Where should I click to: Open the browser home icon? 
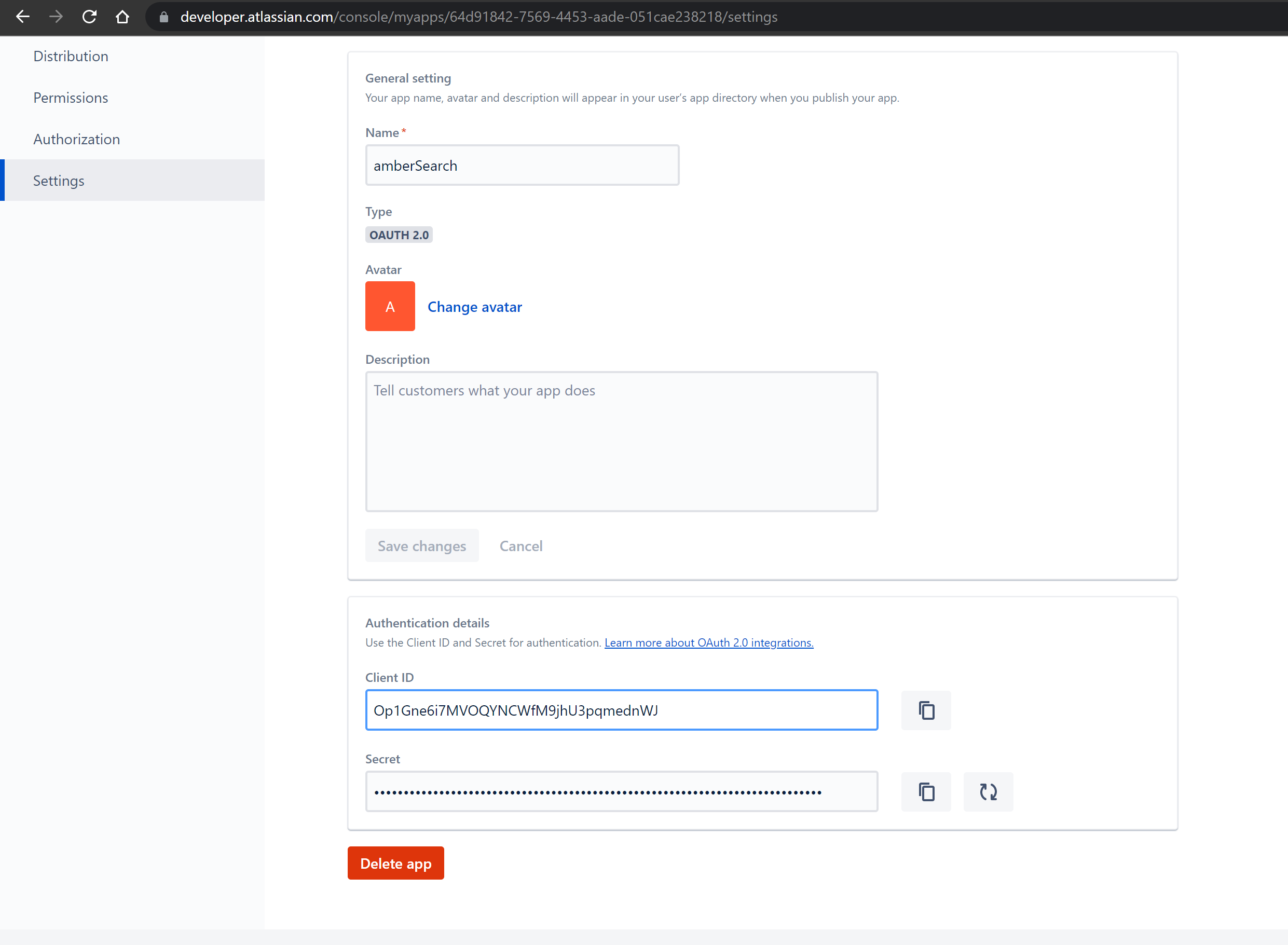pos(122,17)
